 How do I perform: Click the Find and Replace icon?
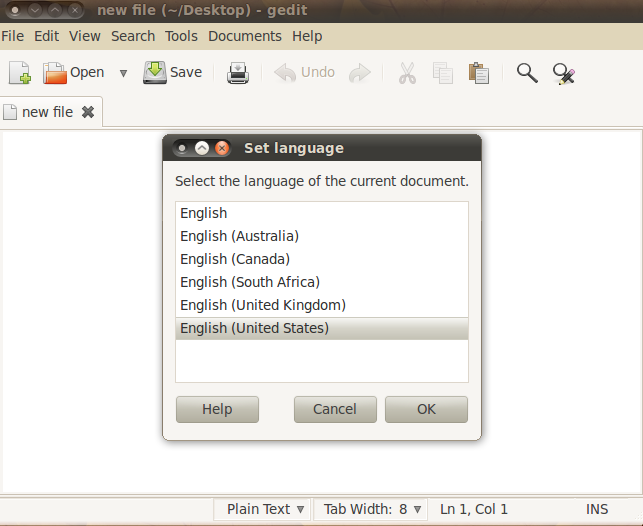564,74
